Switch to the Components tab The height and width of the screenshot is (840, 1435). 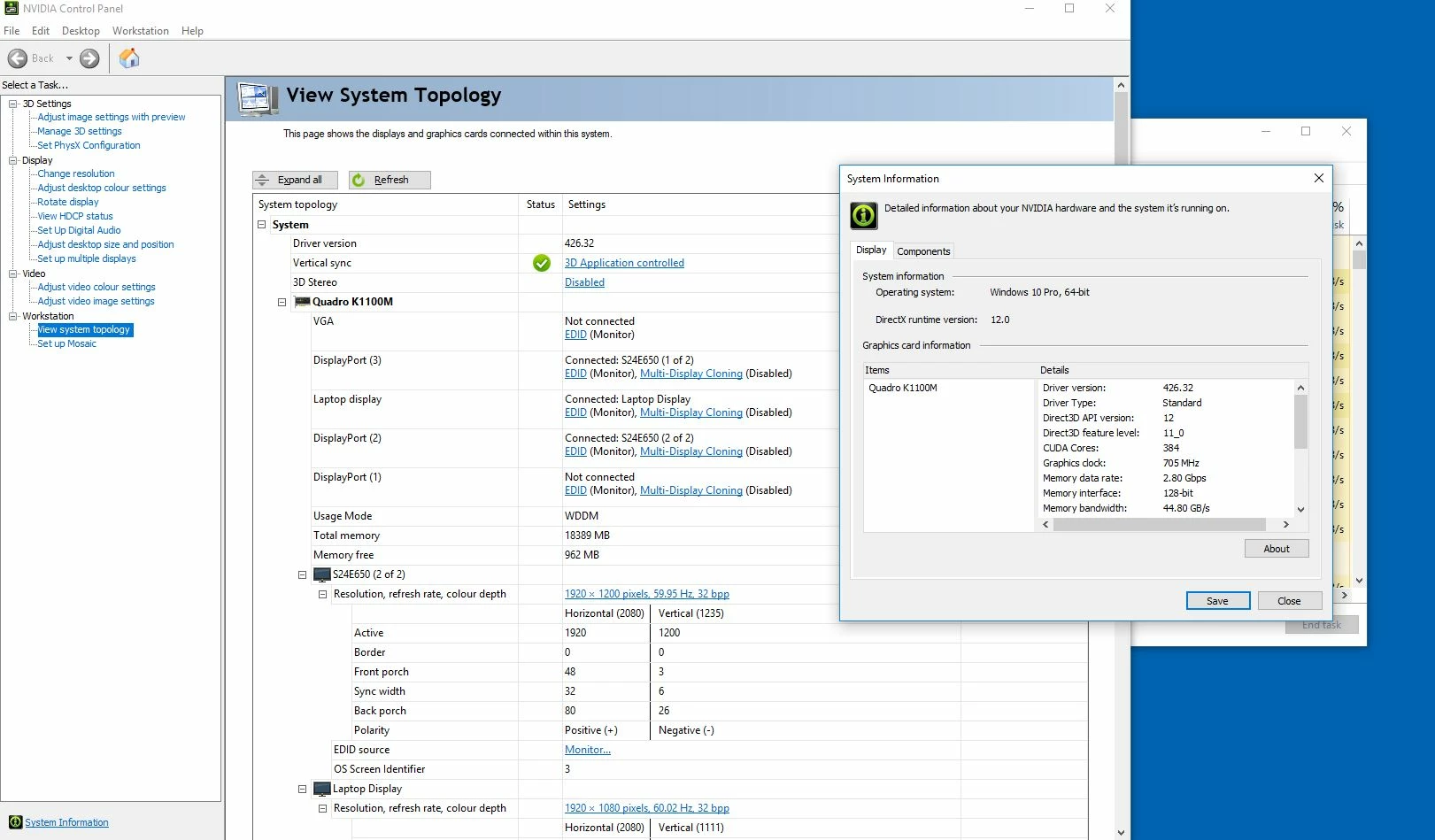[x=923, y=251]
